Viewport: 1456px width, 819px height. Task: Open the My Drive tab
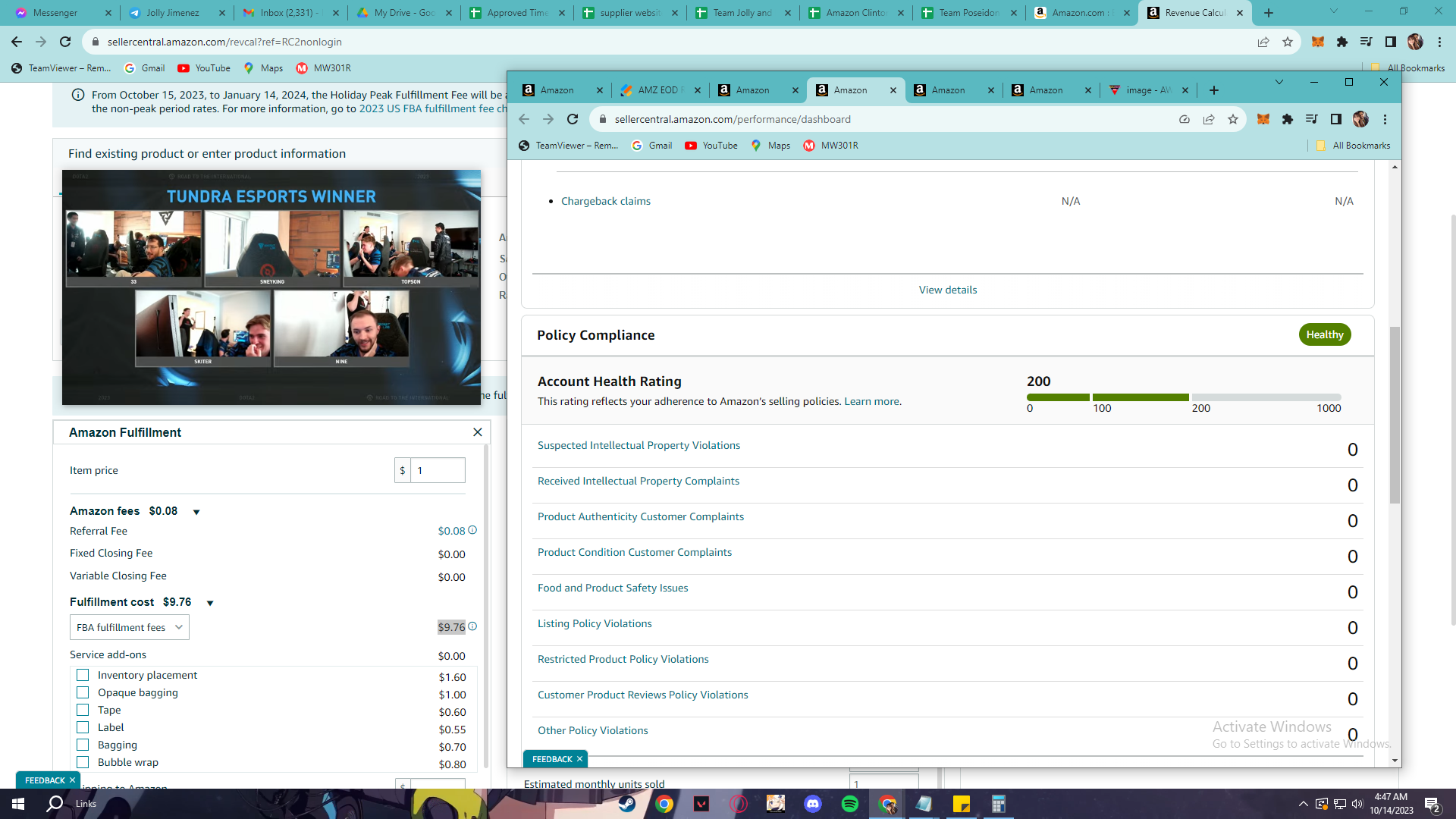coord(404,13)
